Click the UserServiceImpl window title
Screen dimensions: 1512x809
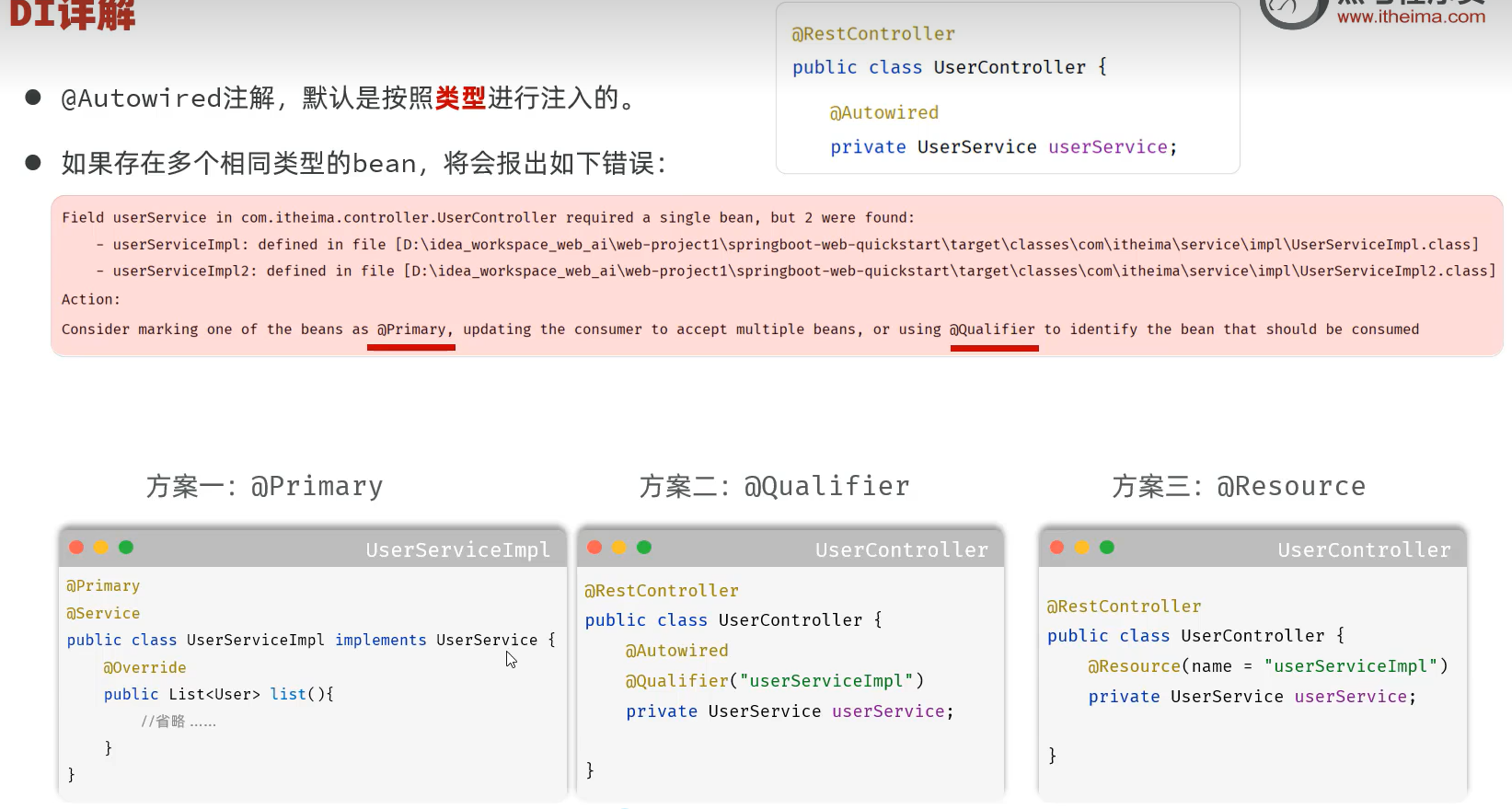point(457,550)
